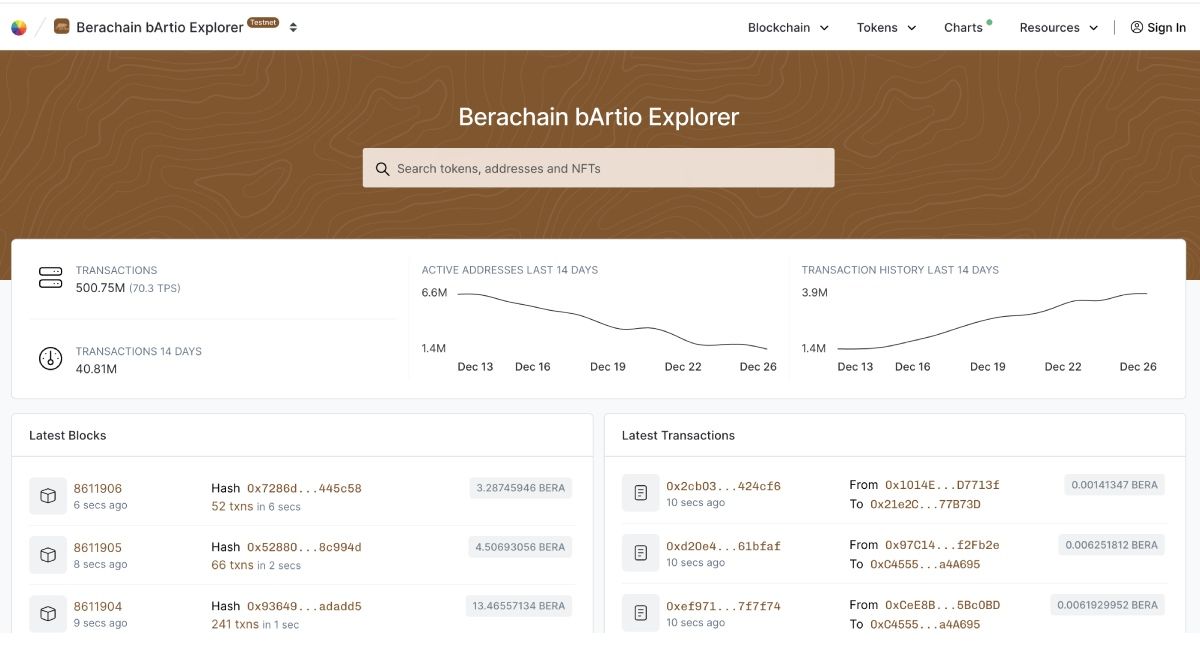Open the 52 txns link
The image size is (1200, 671).
click(x=232, y=507)
